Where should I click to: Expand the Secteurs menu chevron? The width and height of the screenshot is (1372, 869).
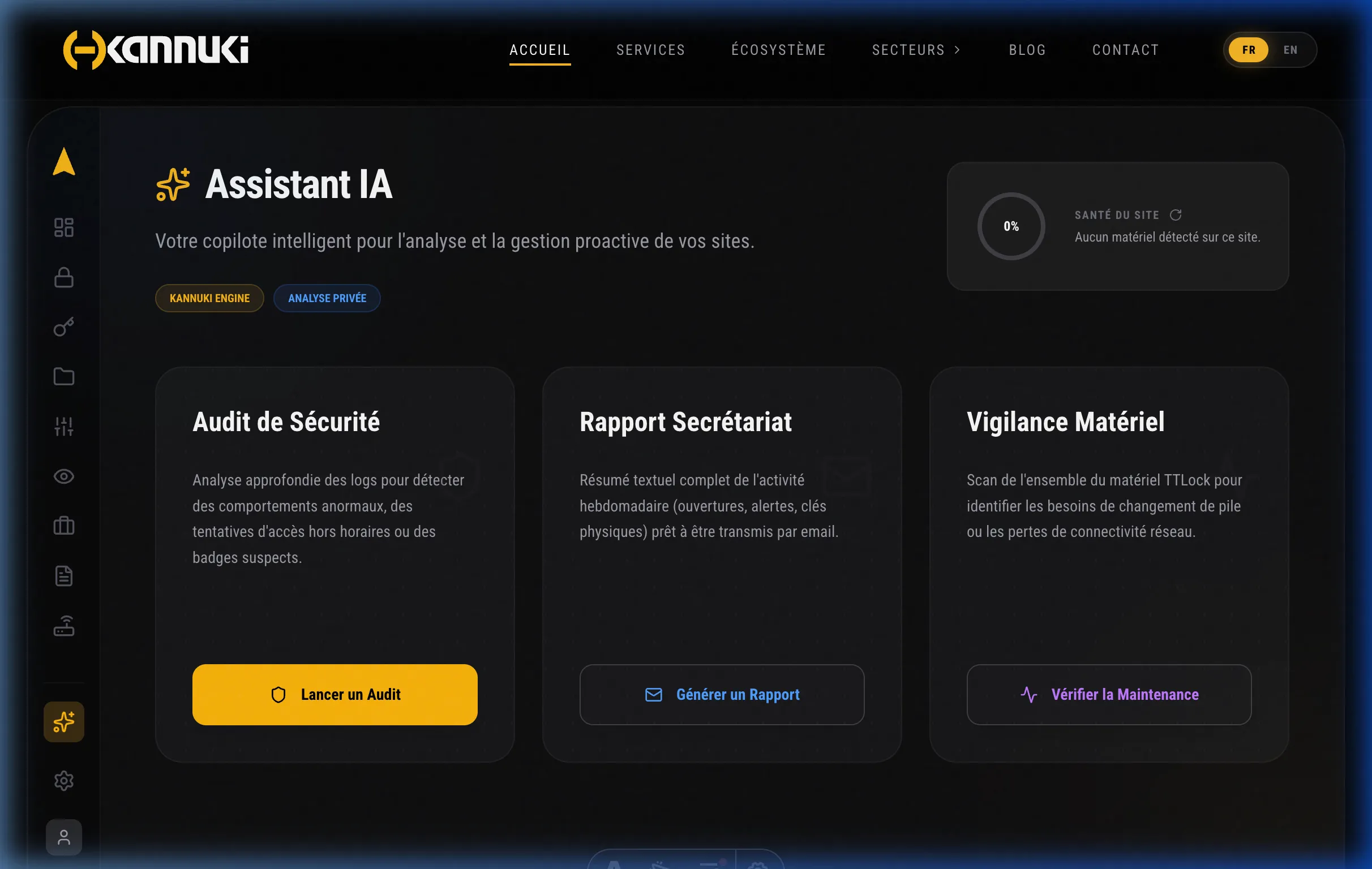pyautogui.click(x=958, y=50)
